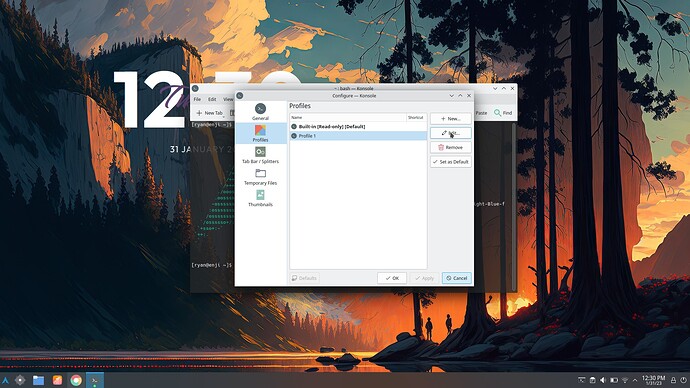Screen dimensions: 690x388
Task: Open the orange app pinned on taskbar
Action: (57, 381)
